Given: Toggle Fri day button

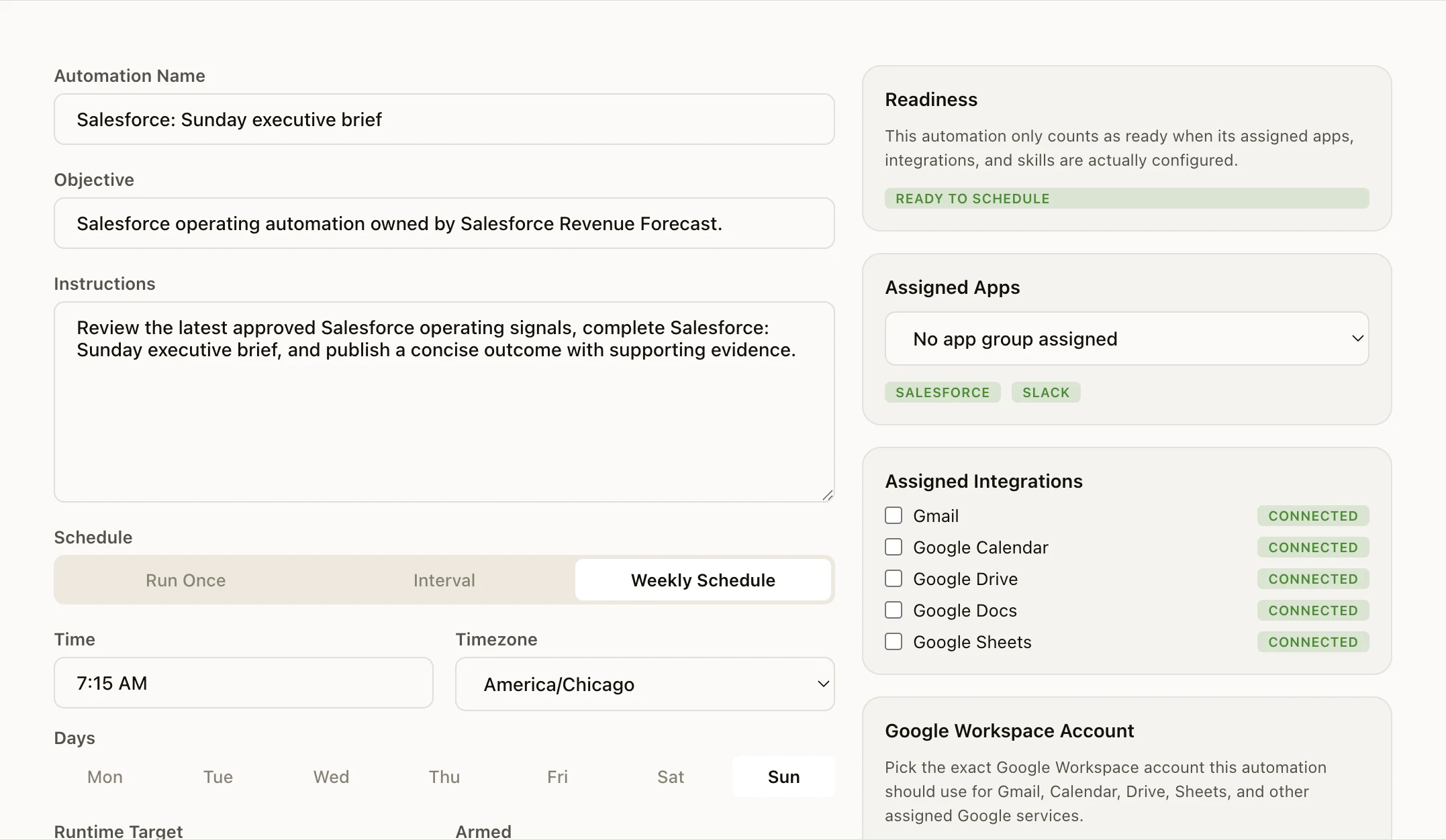Looking at the screenshot, I should [557, 777].
